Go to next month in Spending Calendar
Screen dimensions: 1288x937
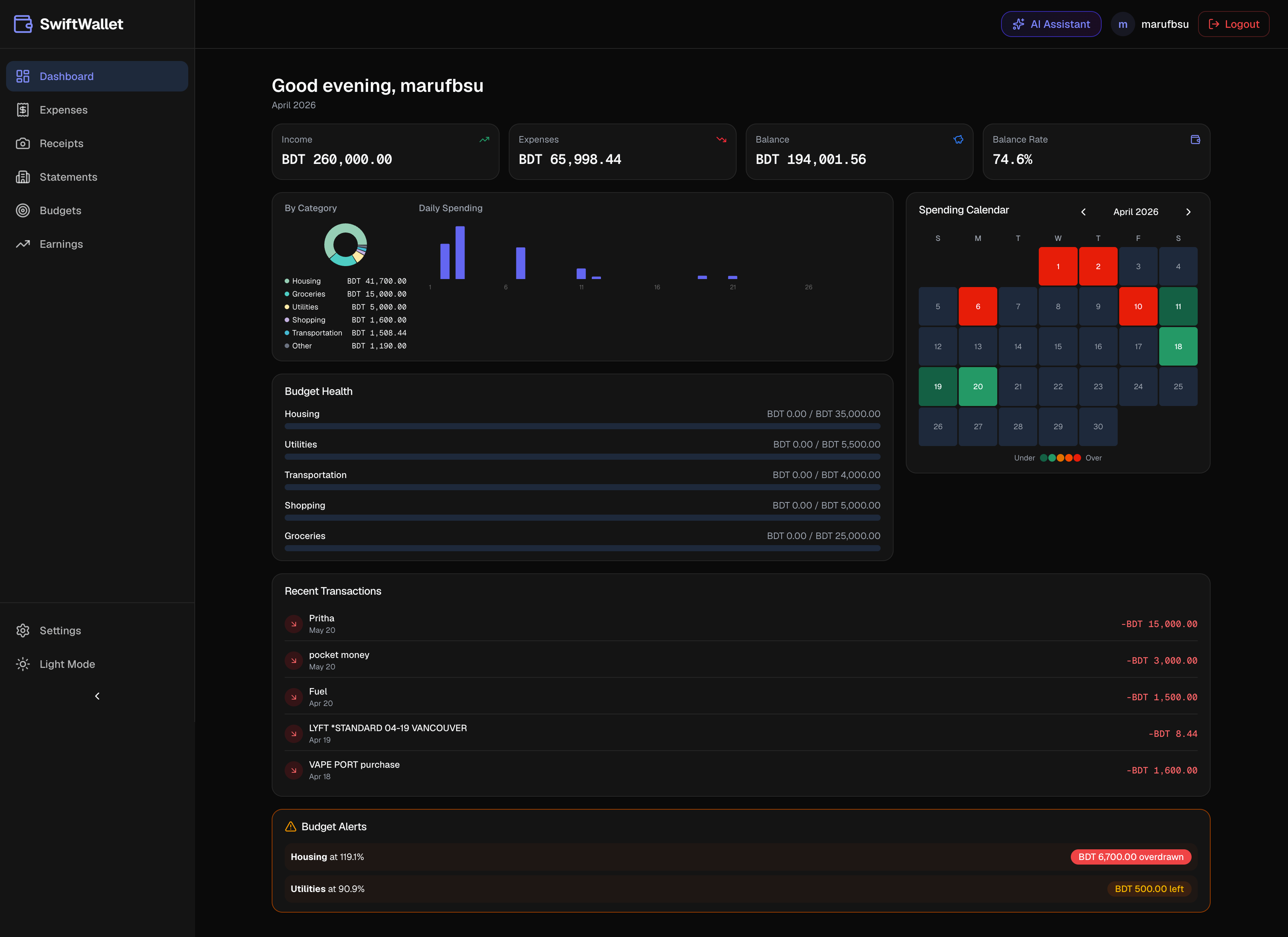coord(1188,212)
